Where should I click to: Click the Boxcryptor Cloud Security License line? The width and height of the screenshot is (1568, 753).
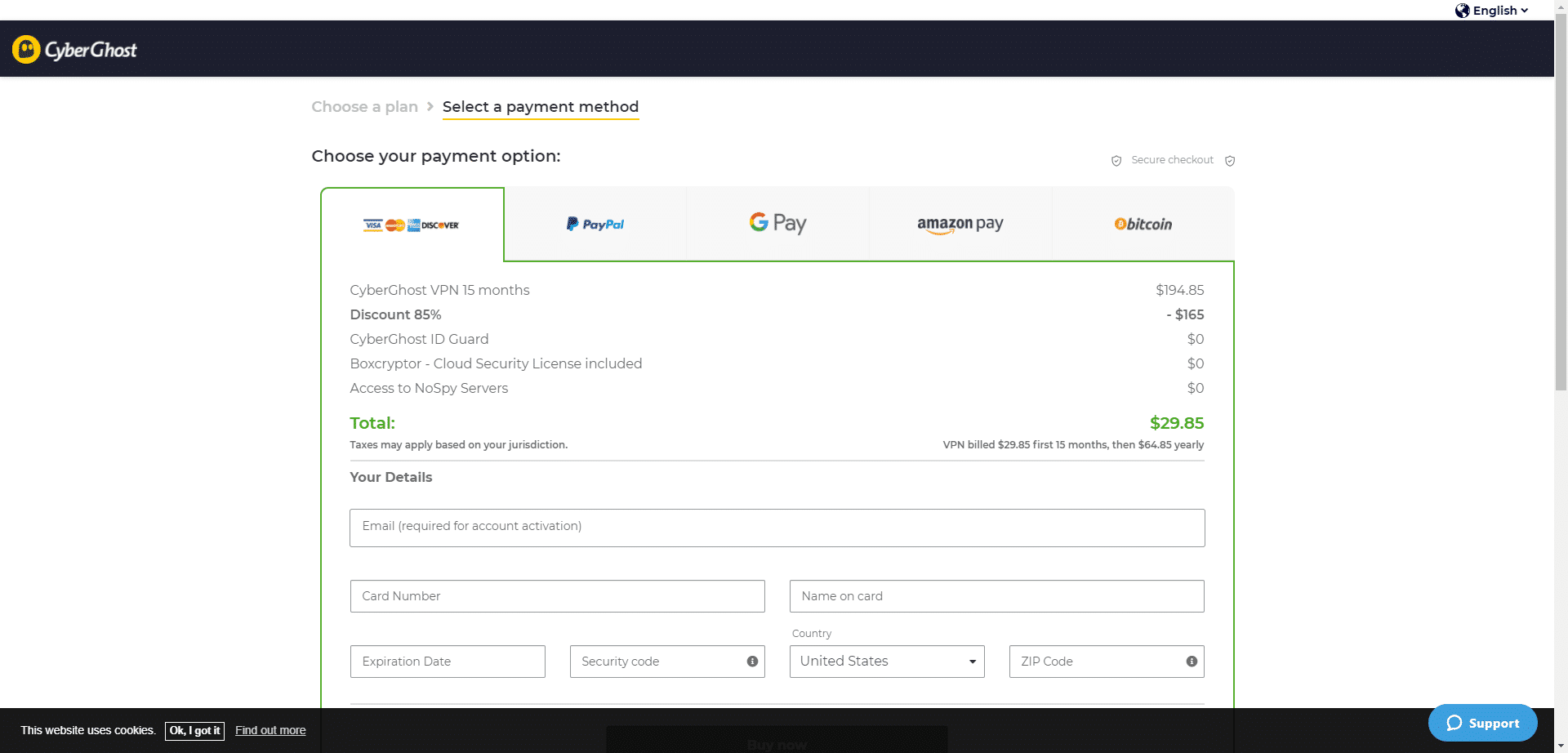[x=777, y=363]
